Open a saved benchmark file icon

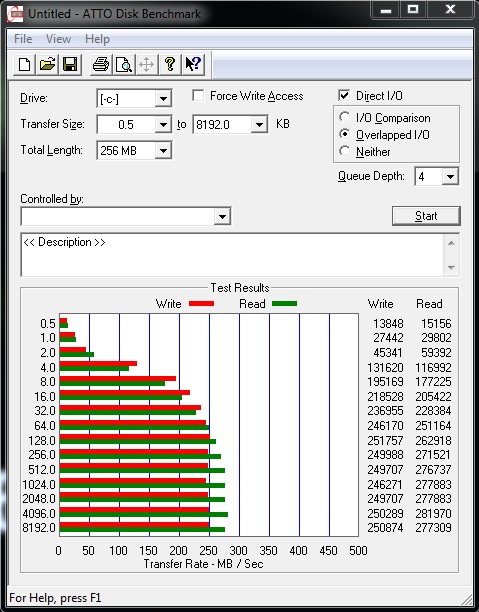tap(47, 64)
